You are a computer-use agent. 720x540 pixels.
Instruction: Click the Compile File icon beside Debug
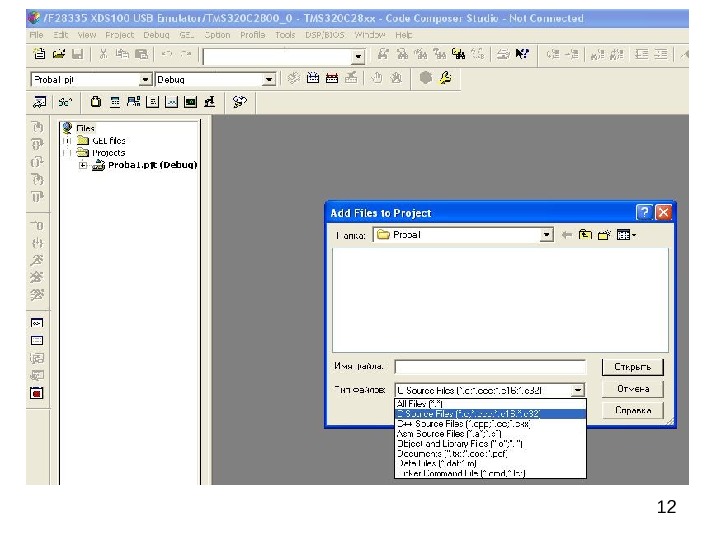pyautogui.click(x=293, y=78)
